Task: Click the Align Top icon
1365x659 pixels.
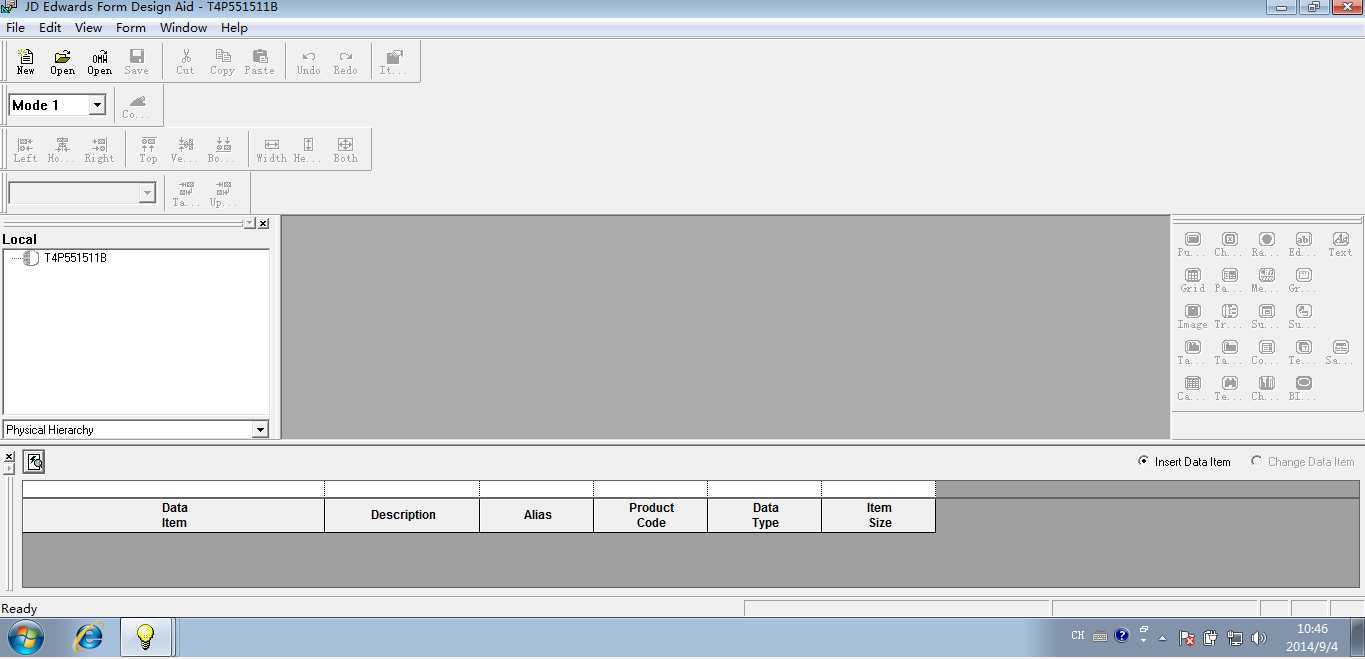Action: [148, 150]
